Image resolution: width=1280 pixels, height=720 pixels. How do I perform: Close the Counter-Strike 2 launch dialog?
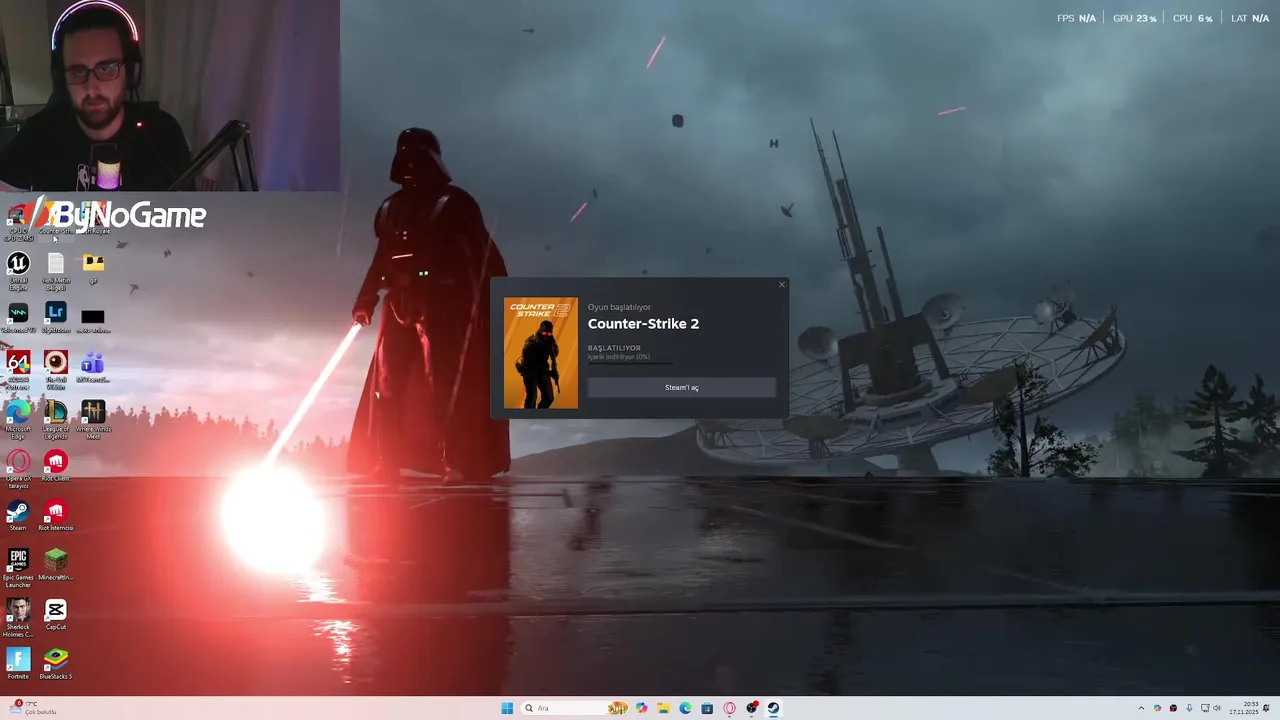tap(782, 285)
